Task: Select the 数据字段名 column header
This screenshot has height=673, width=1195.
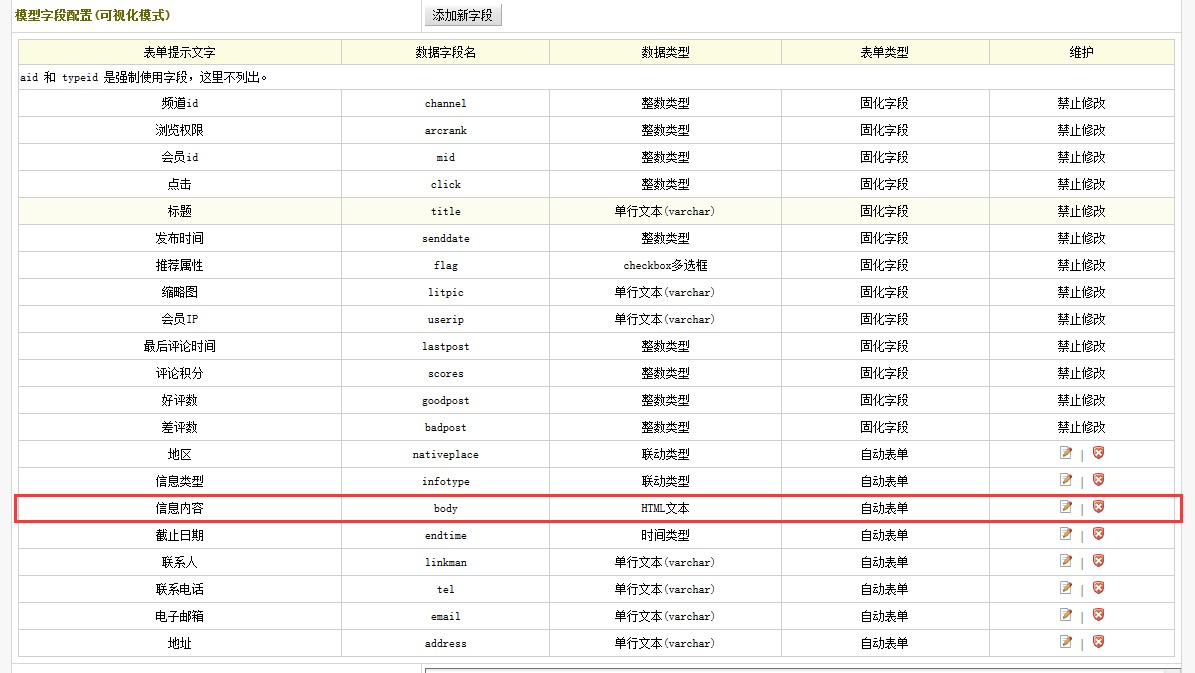Action: click(x=446, y=53)
